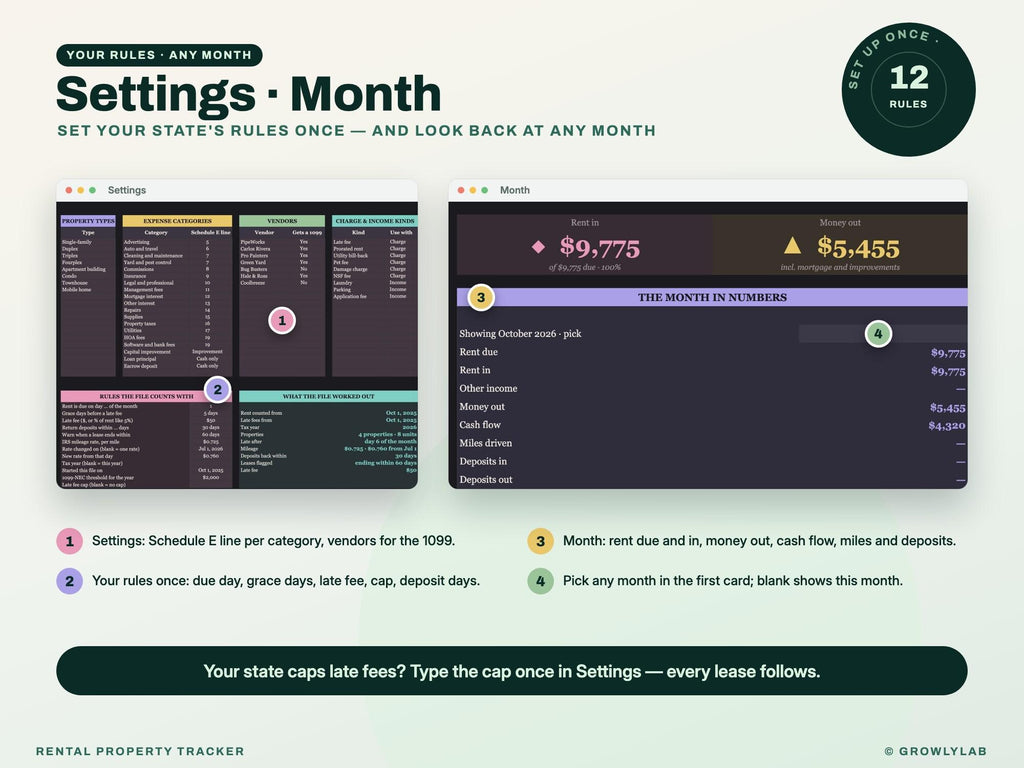
Task: Click the Other income row label
Action: coord(488,389)
